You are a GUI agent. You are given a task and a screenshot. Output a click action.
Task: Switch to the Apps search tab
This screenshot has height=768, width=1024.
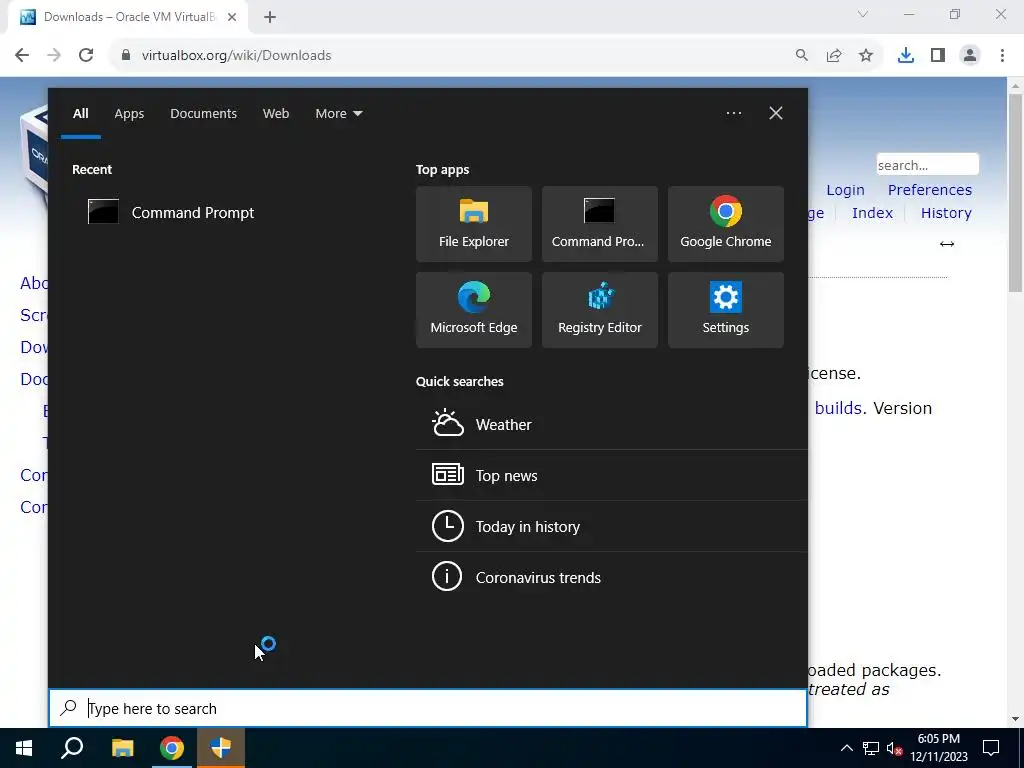click(129, 114)
